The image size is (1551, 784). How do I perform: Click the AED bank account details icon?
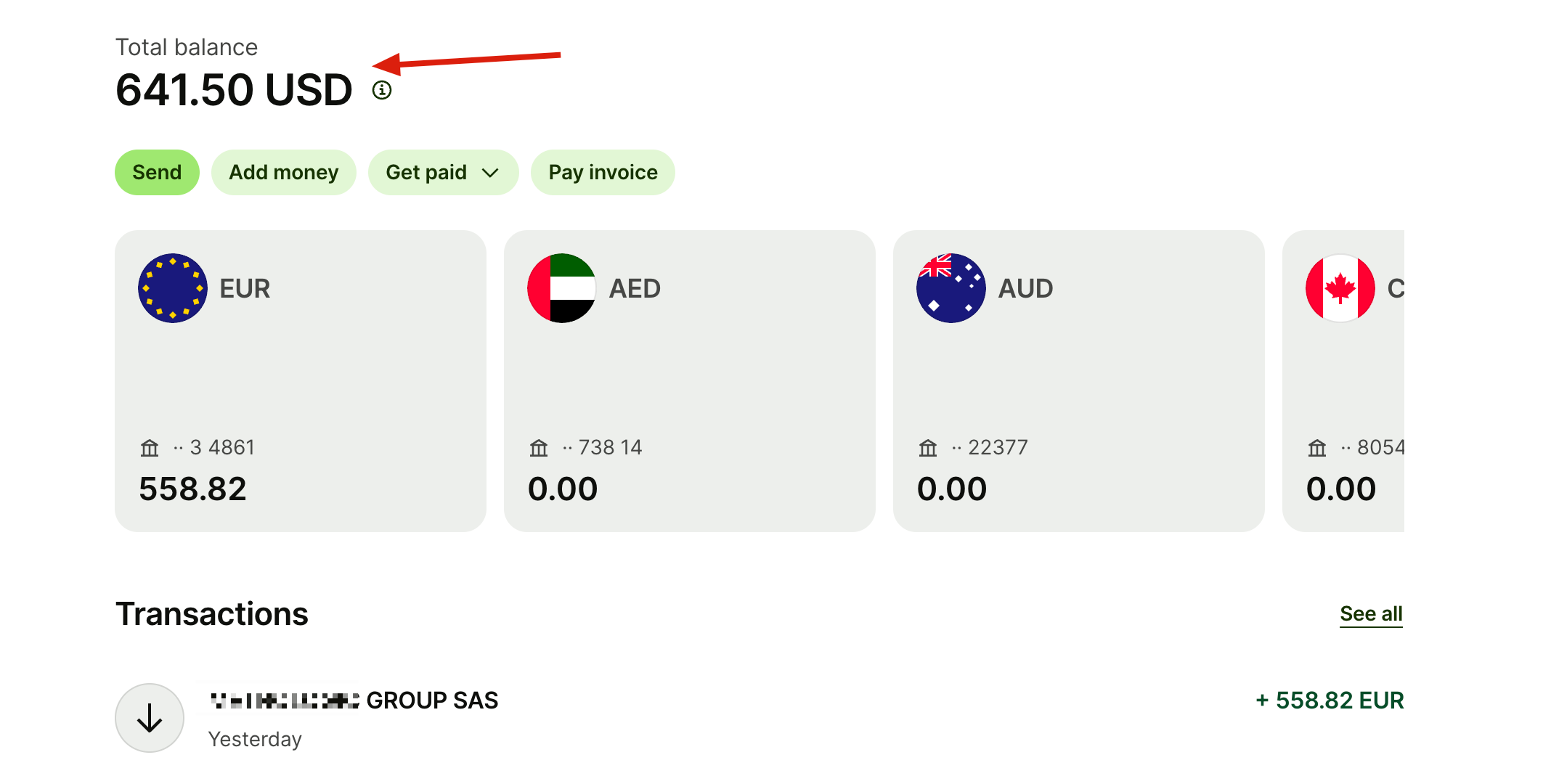click(539, 448)
